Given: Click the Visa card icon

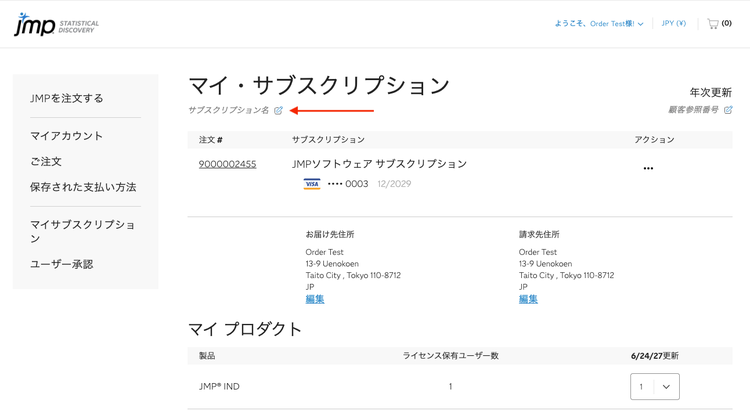Looking at the screenshot, I should 312,184.
